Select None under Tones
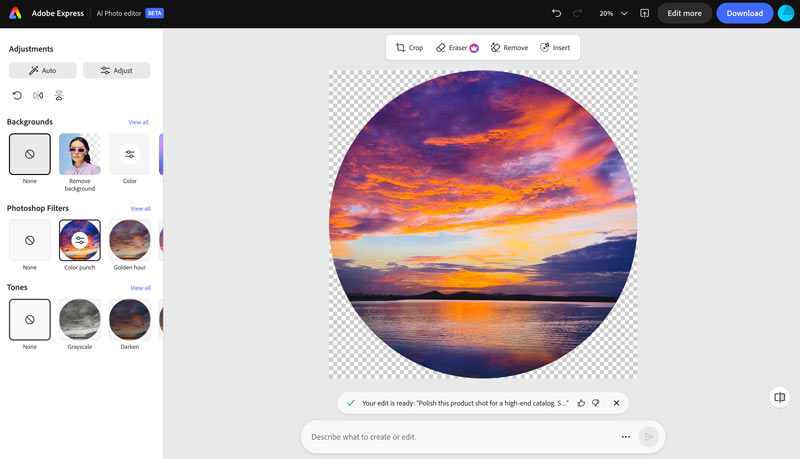The image size is (800, 459). [30, 320]
